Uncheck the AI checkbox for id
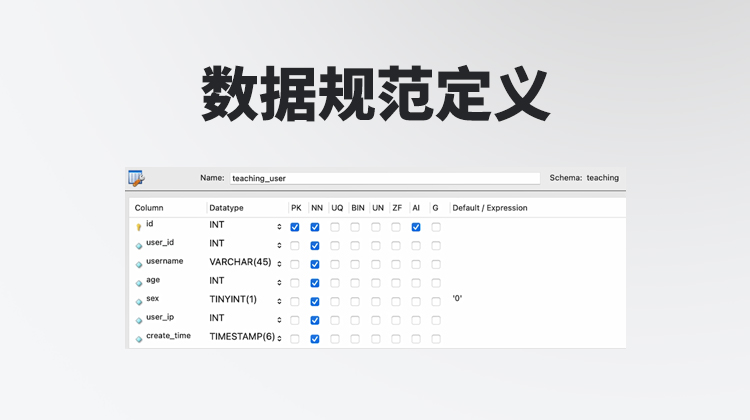Screen dimensions: 750x420 416,227
